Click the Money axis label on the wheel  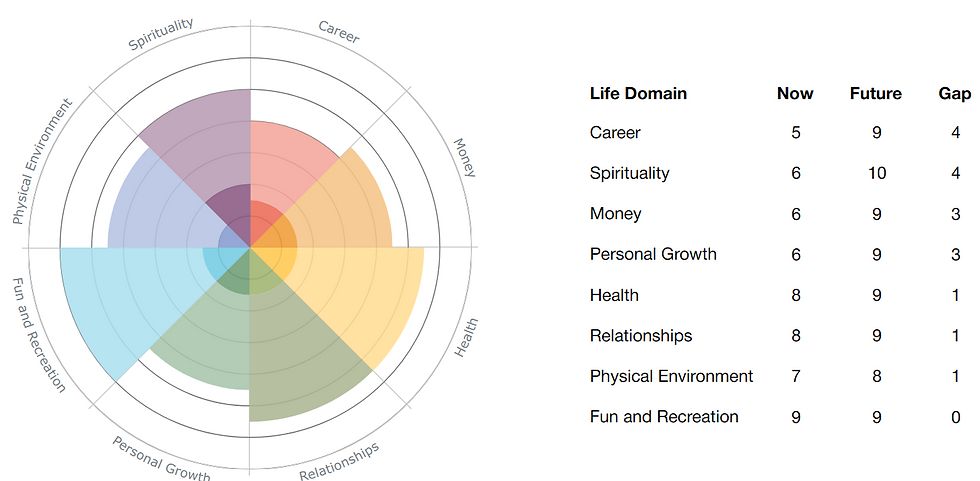[465, 158]
